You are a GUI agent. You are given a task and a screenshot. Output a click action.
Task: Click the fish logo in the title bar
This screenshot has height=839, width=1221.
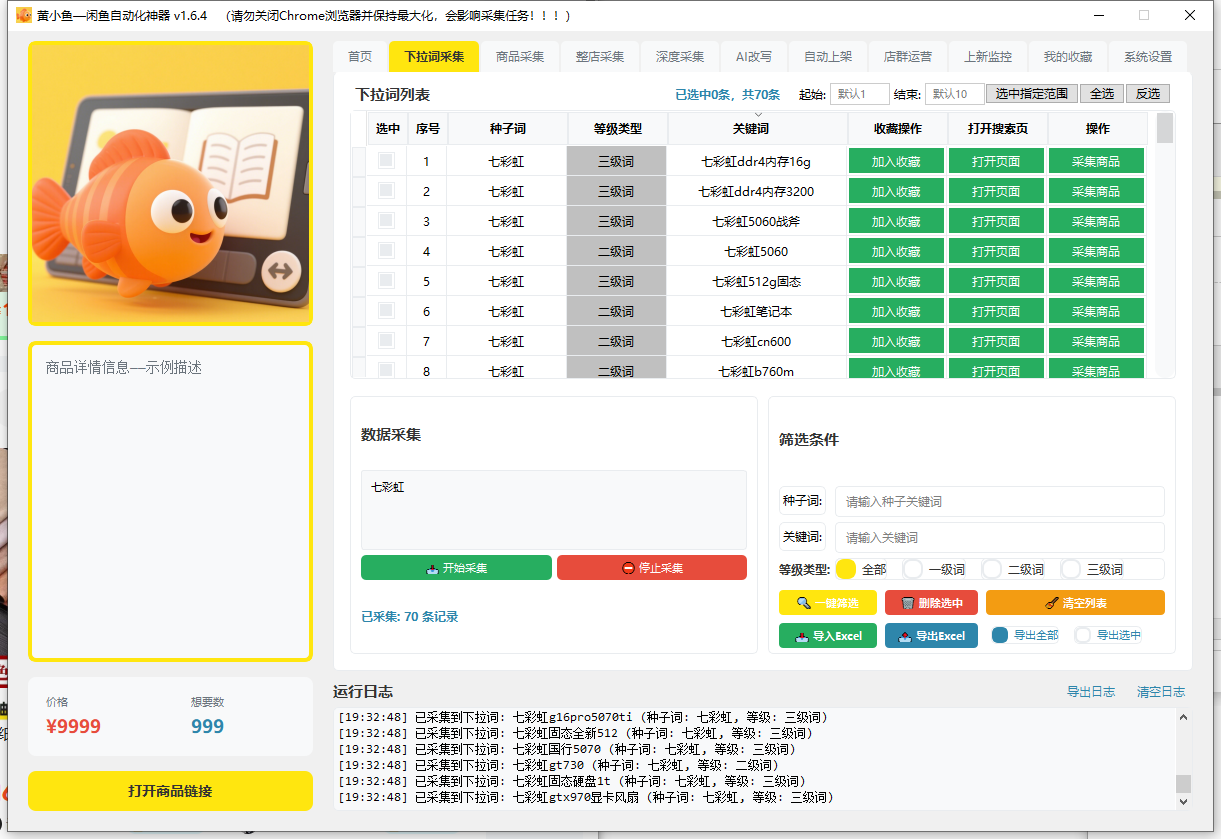(x=22, y=15)
